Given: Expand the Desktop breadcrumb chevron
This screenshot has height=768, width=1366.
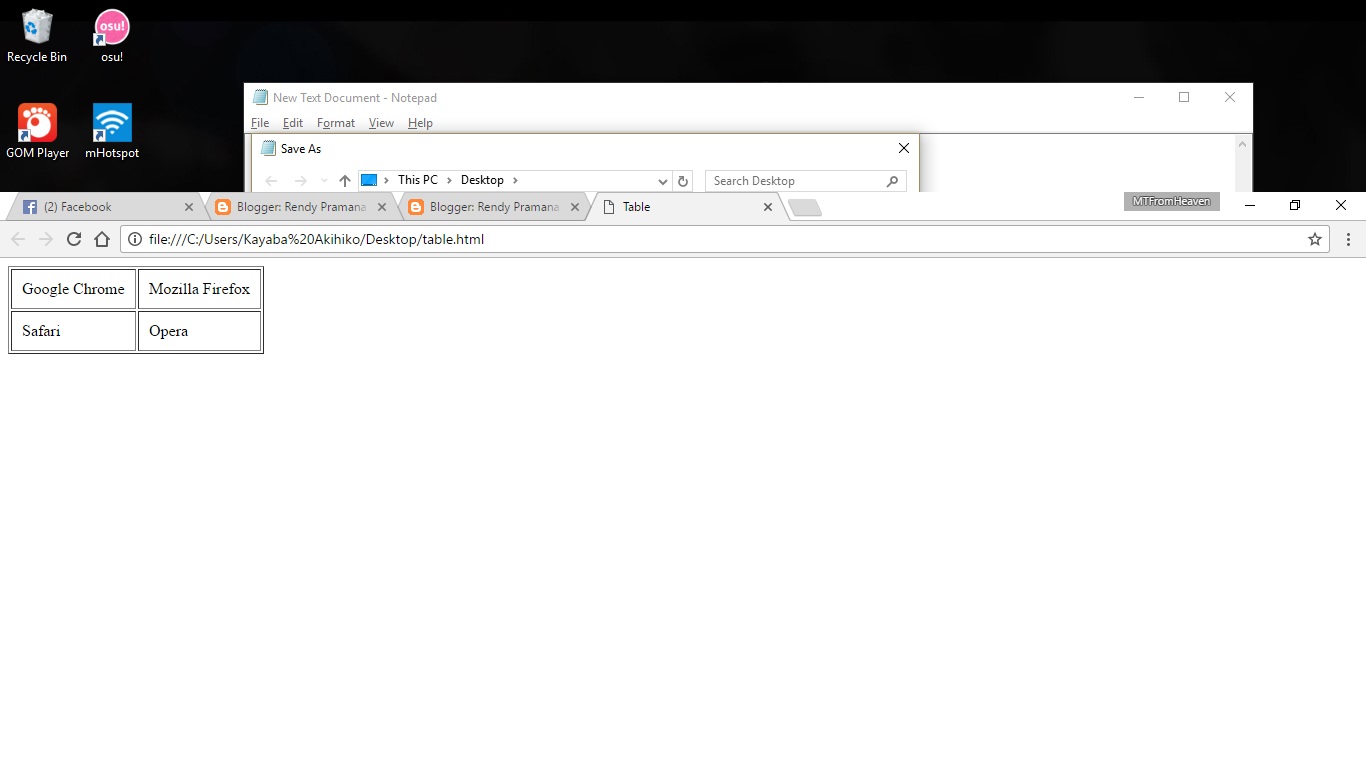Looking at the screenshot, I should pyautogui.click(x=513, y=180).
